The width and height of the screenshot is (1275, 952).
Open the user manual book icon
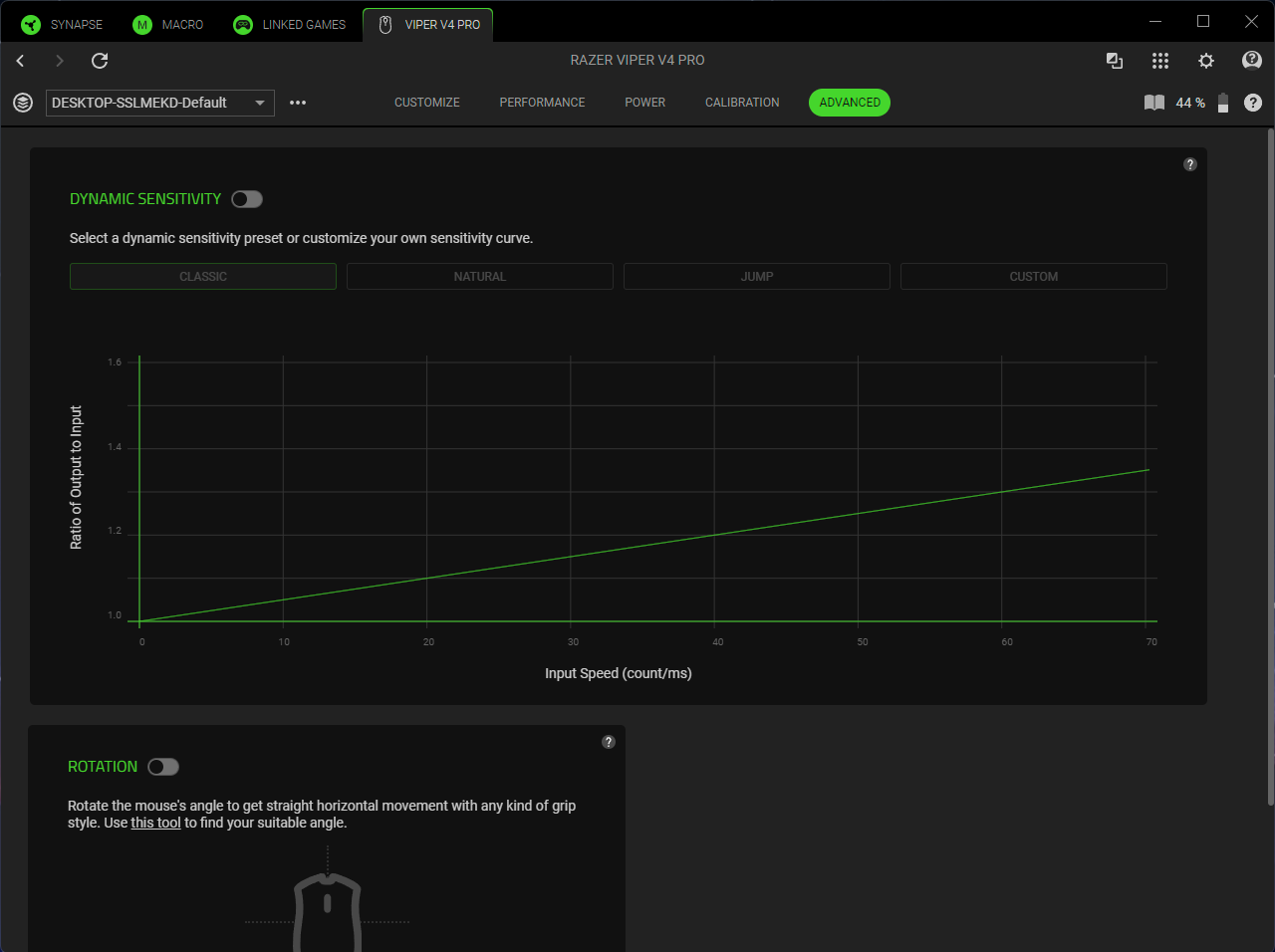coord(1154,103)
